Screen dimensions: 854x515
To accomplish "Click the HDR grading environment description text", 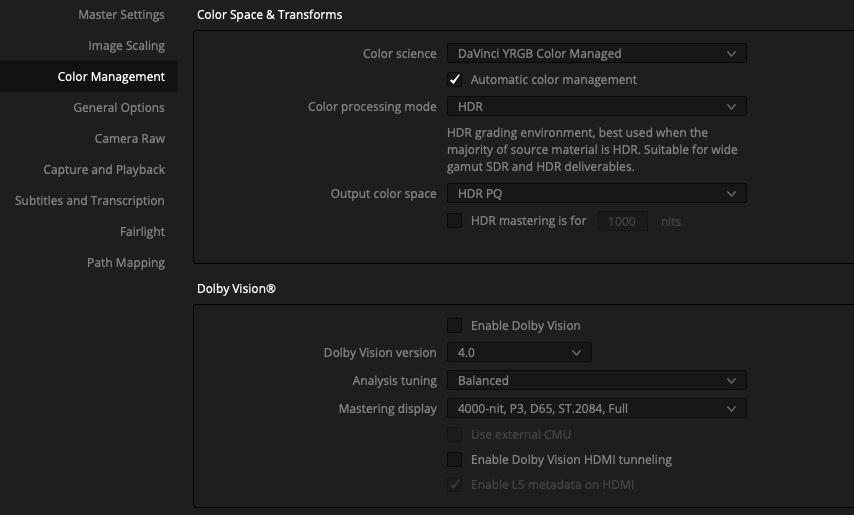I will [x=592, y=150].
